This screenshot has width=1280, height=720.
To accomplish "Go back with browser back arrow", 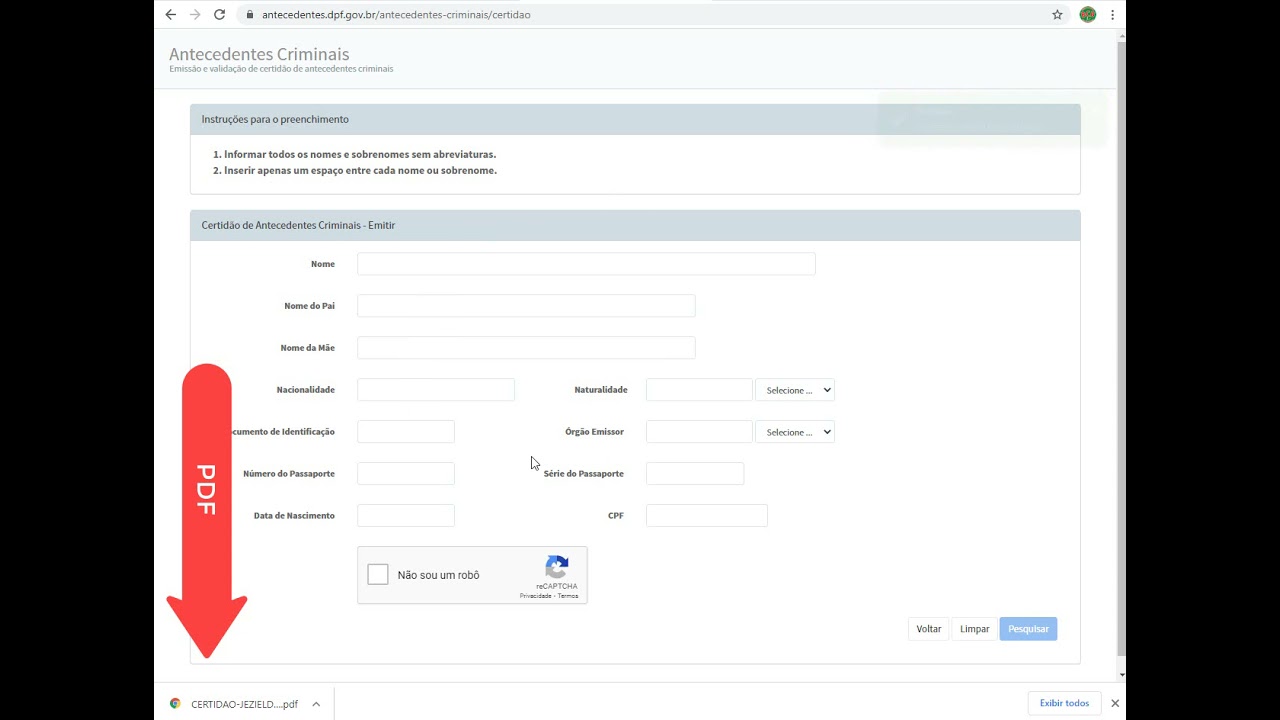I will click(x=170, y=15).
